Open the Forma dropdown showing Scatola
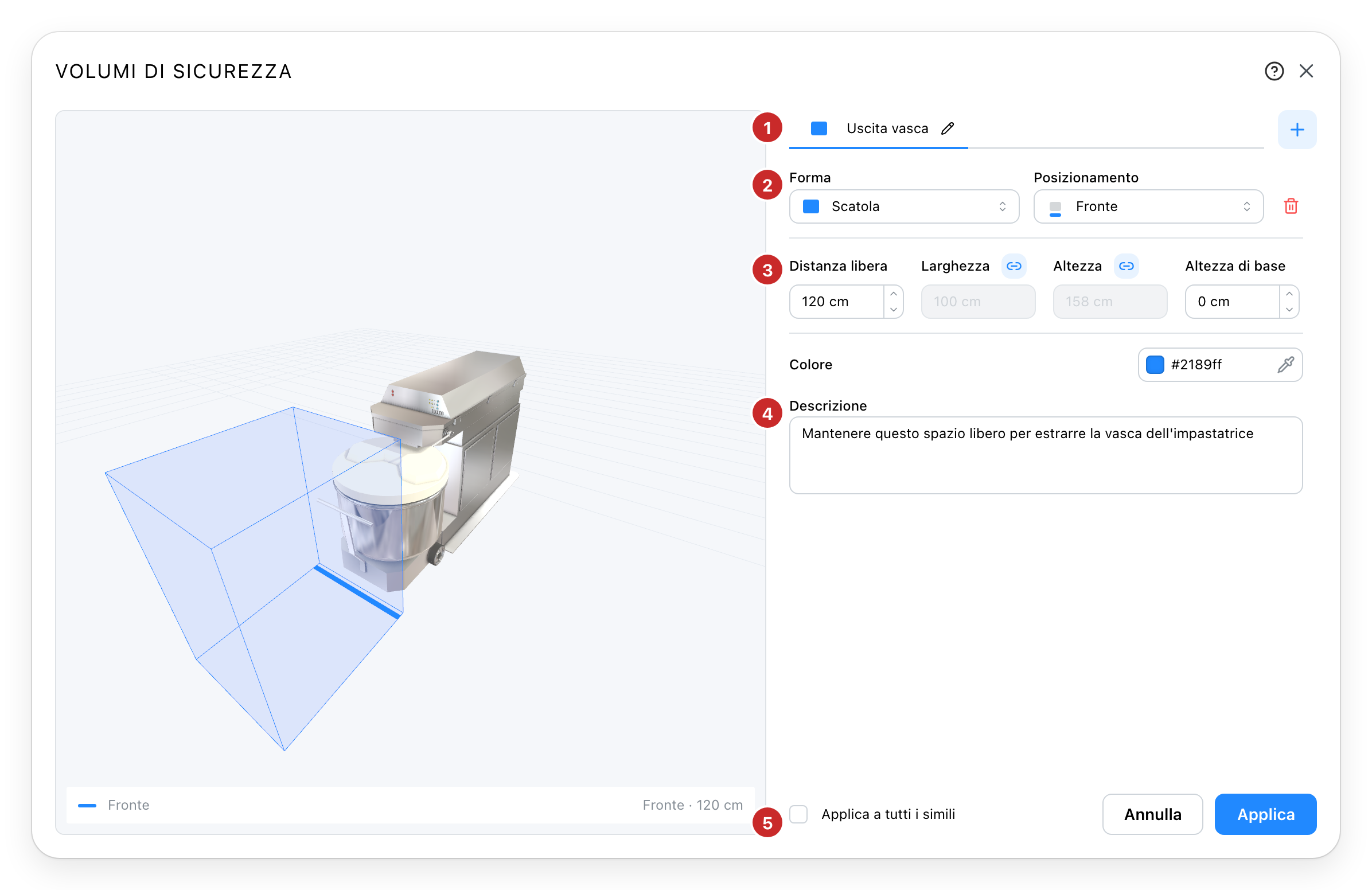The width and height of the screenshot is (1372, 890). point(904,206)
